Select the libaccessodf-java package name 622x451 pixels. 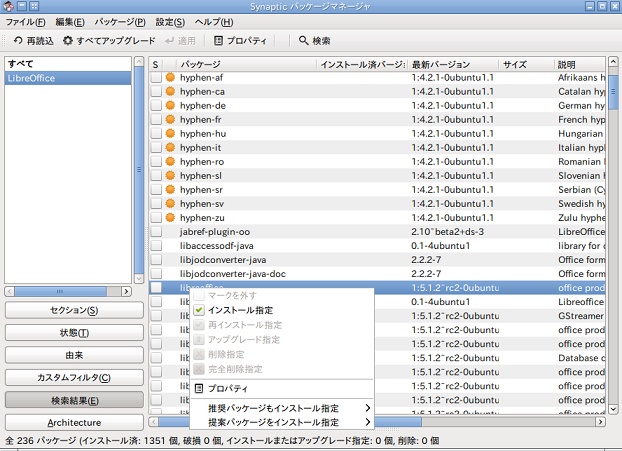(216, 246)
